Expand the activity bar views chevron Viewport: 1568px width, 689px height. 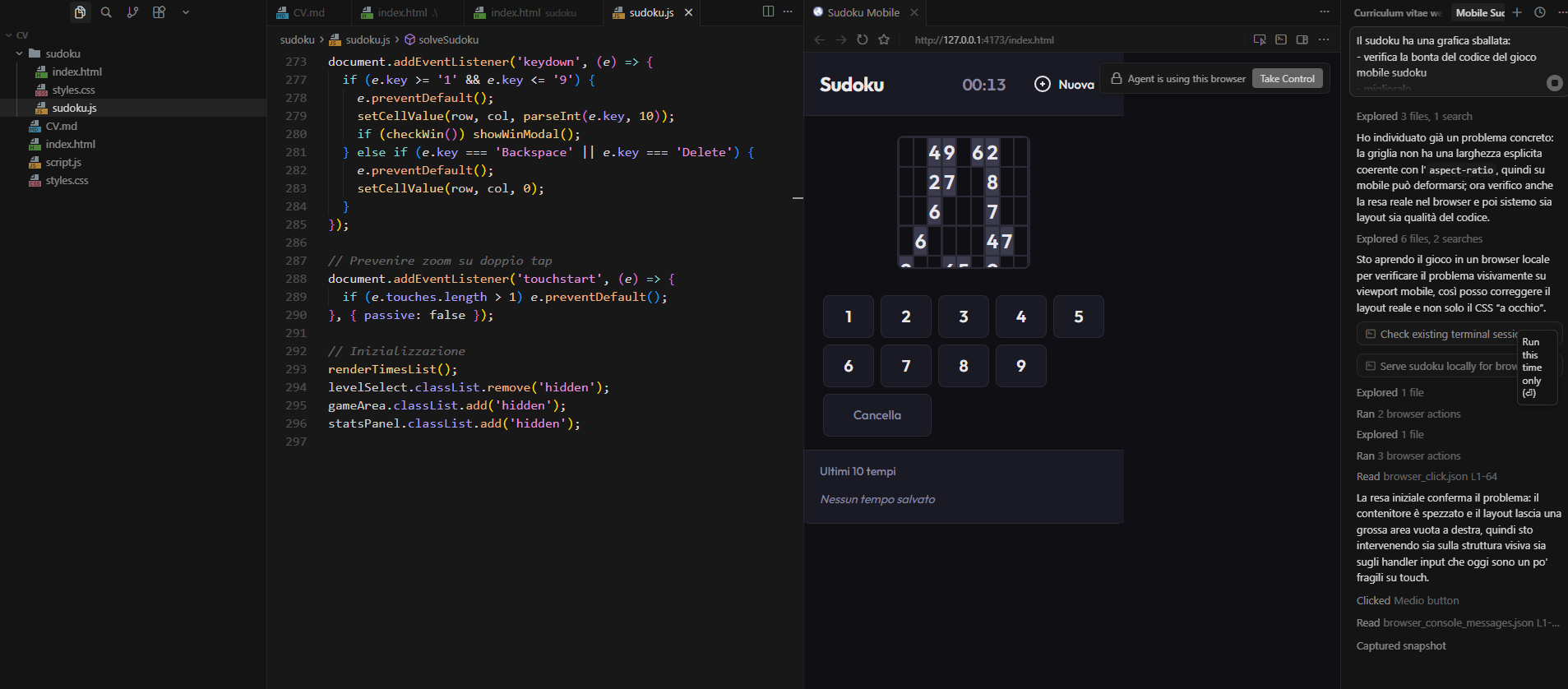[x=186, y=12]
